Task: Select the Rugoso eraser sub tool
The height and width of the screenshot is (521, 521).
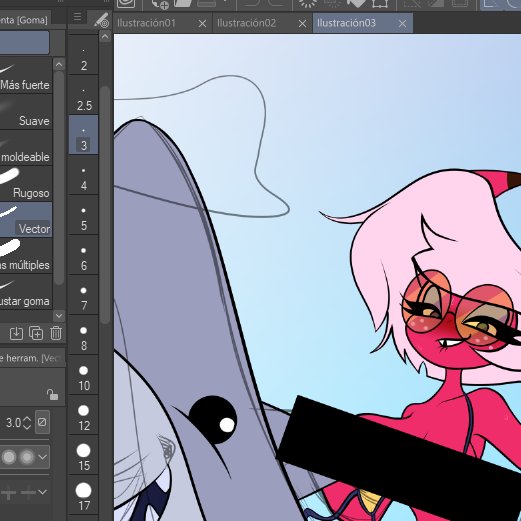Action: click(26, 184)
